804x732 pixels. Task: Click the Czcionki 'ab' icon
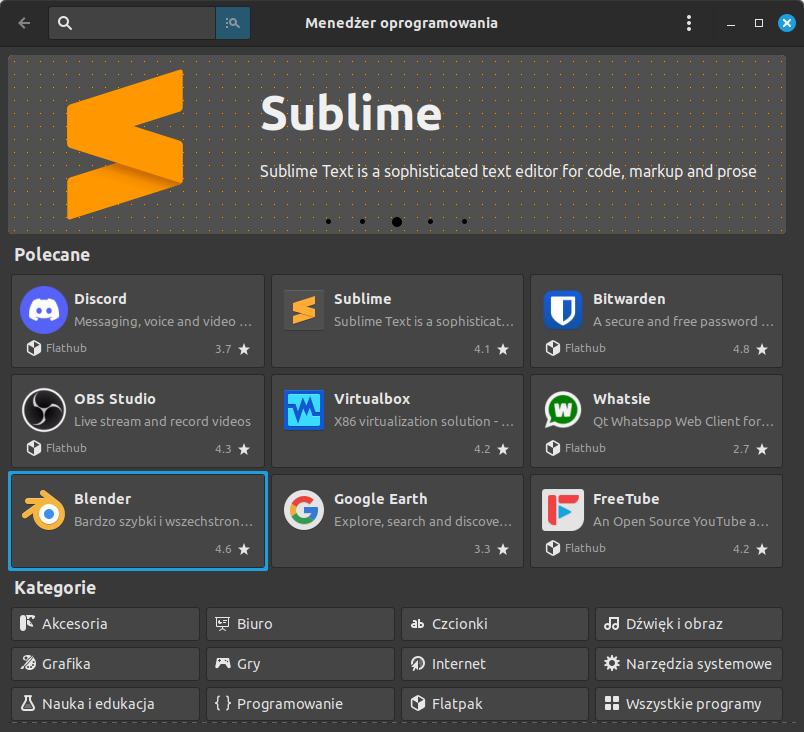[417, 624]
